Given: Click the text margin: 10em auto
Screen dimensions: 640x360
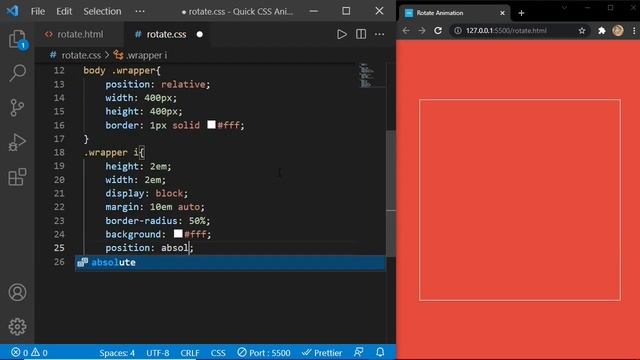Looking at the screenshot, I should (x=155, y=207).
